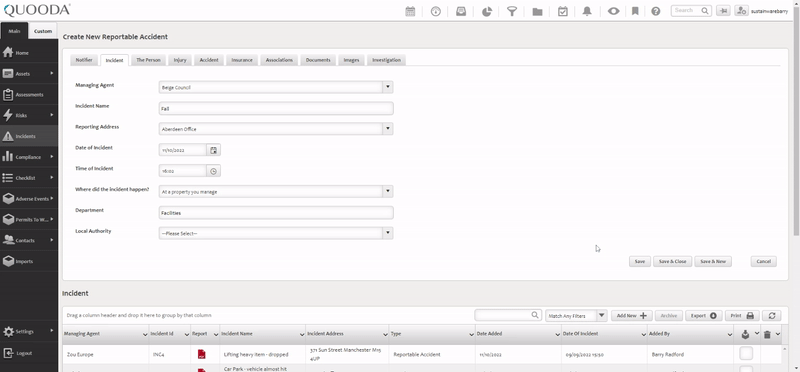Expand the Compliance sidebar submenu
Viewport: 800px width, 372px height.
[52, 157]
